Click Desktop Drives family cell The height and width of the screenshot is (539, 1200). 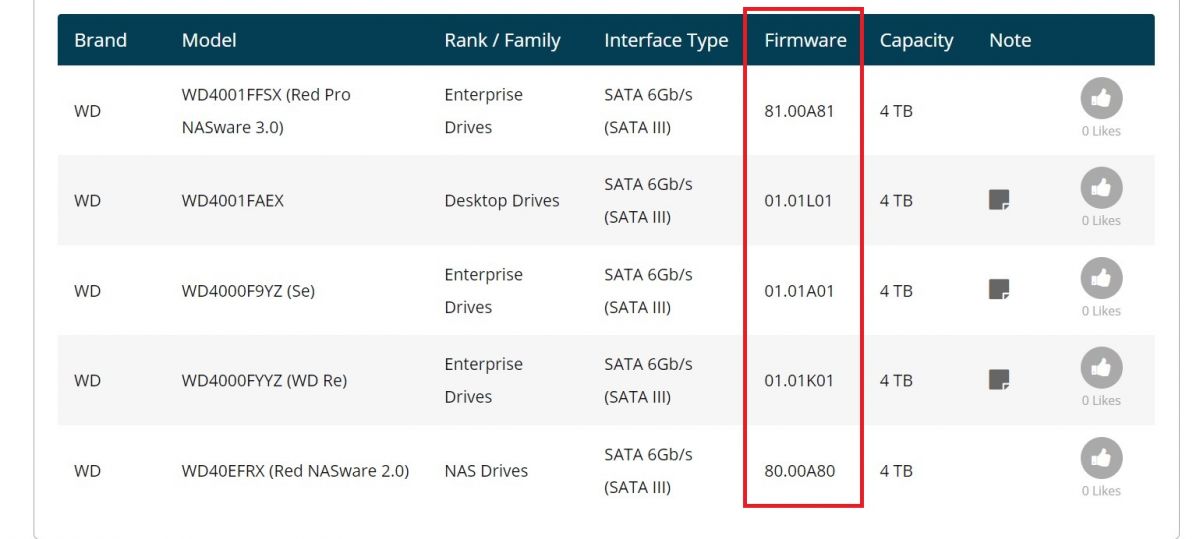click(x=502, y=200)
